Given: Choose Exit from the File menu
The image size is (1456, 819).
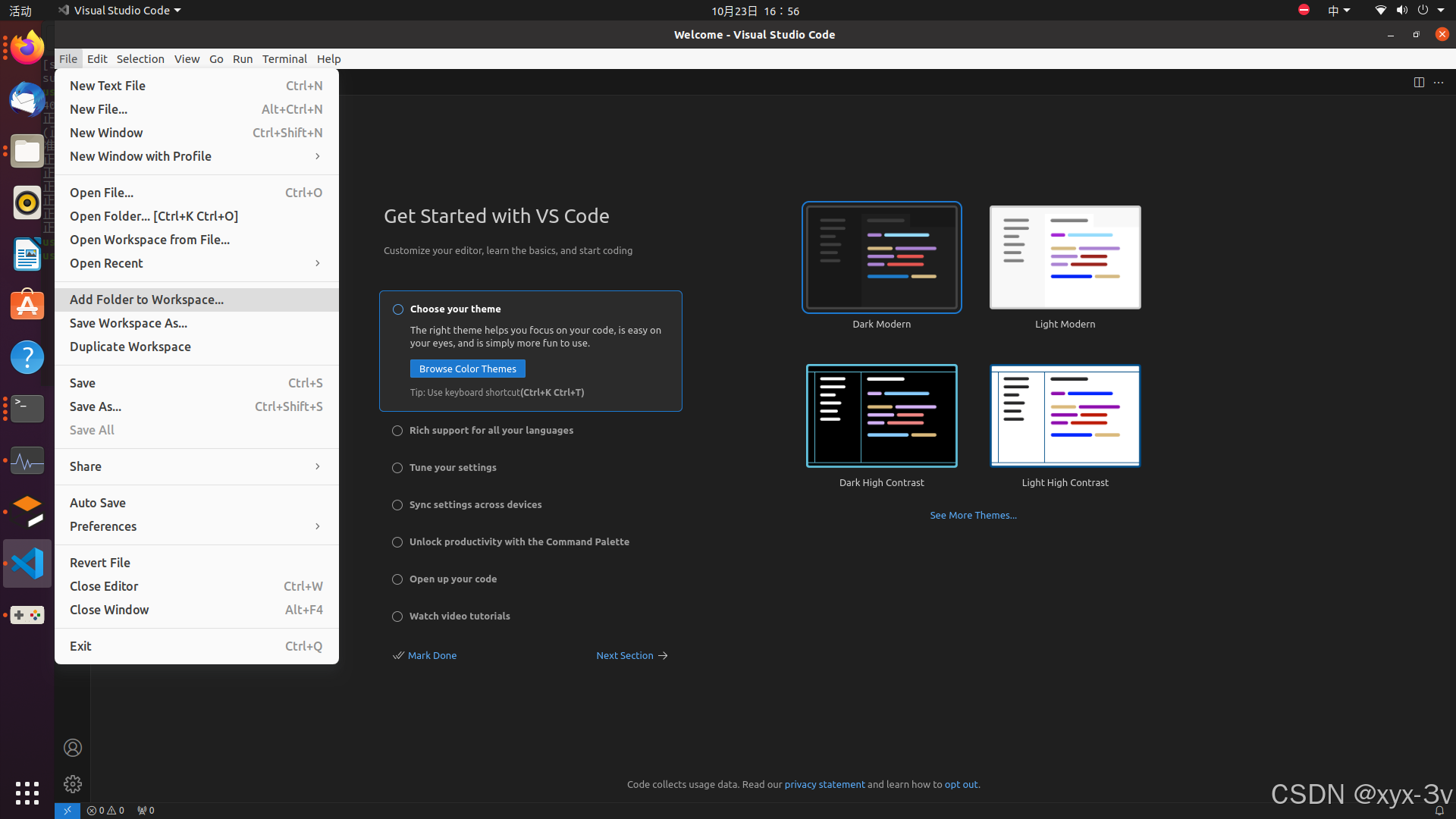Looking at the screenshot, I should pyautogui.click(x=196, y=646).
